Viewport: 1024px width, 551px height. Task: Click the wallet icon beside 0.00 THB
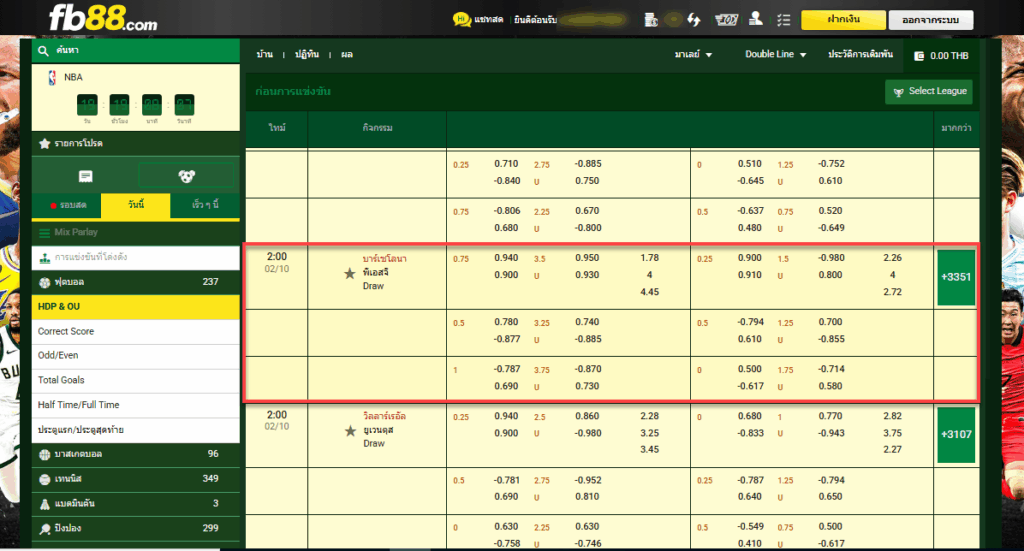pyautogui.click(x=919, y=56)
